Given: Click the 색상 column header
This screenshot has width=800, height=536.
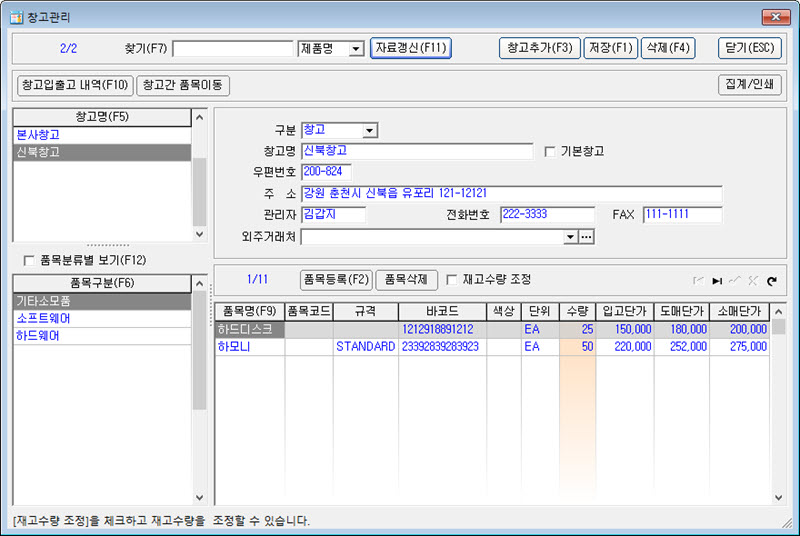Looking at the screenshot, I should click(x=504, y=312).
